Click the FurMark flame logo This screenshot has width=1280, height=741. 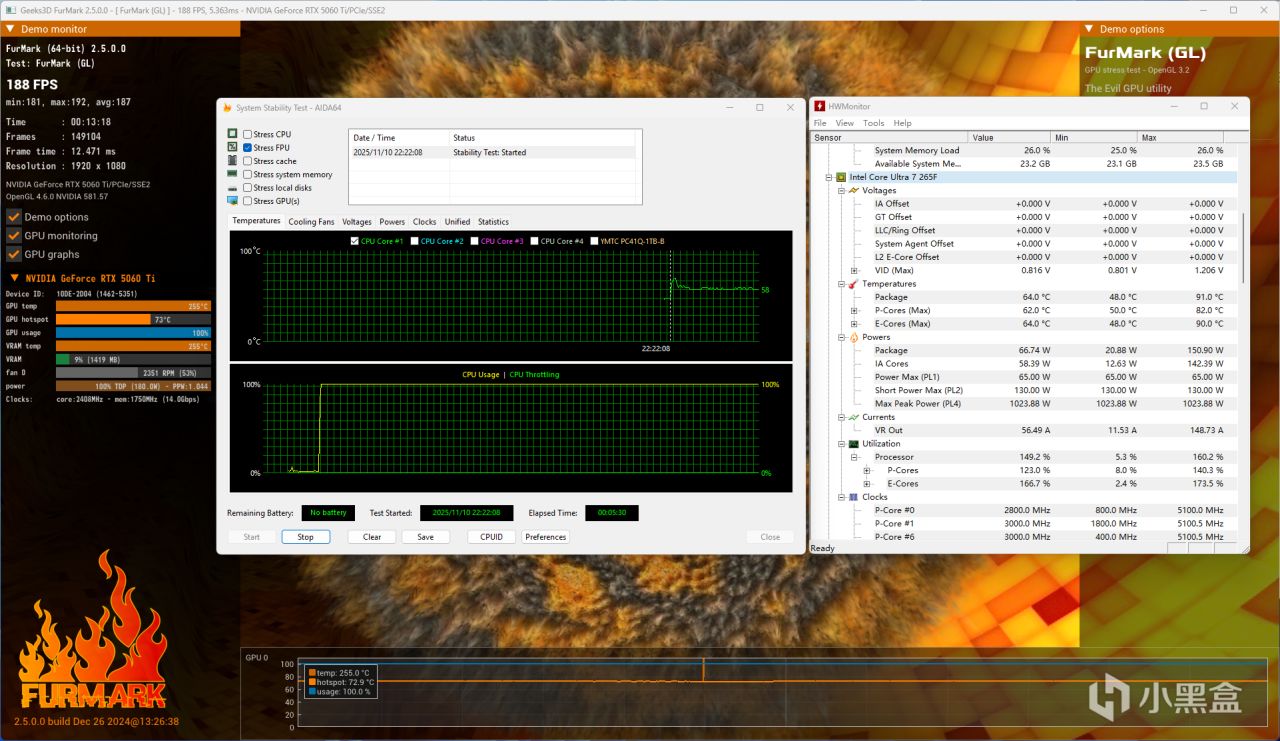point(94,630)
